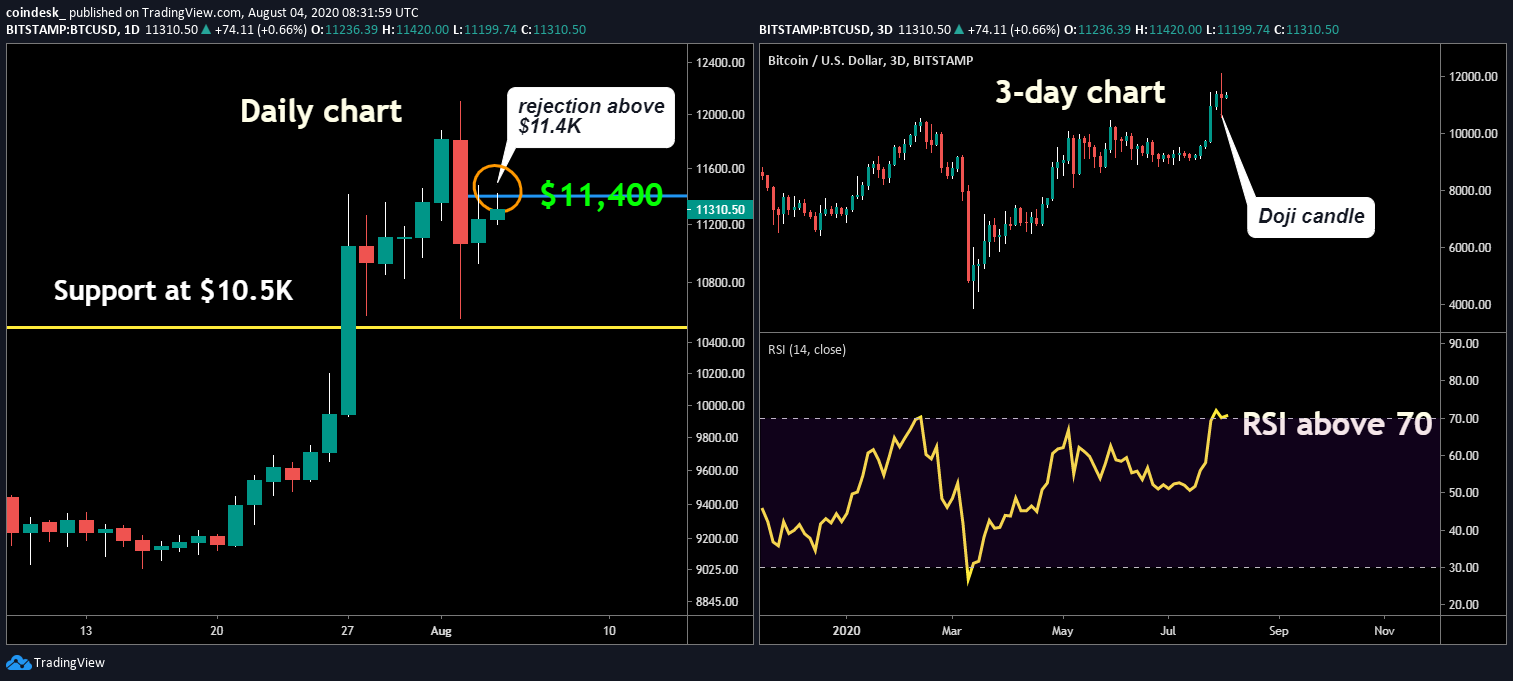Click the Aug date label on daily chart
This screenshot has width=1513, height=681.
441,631
